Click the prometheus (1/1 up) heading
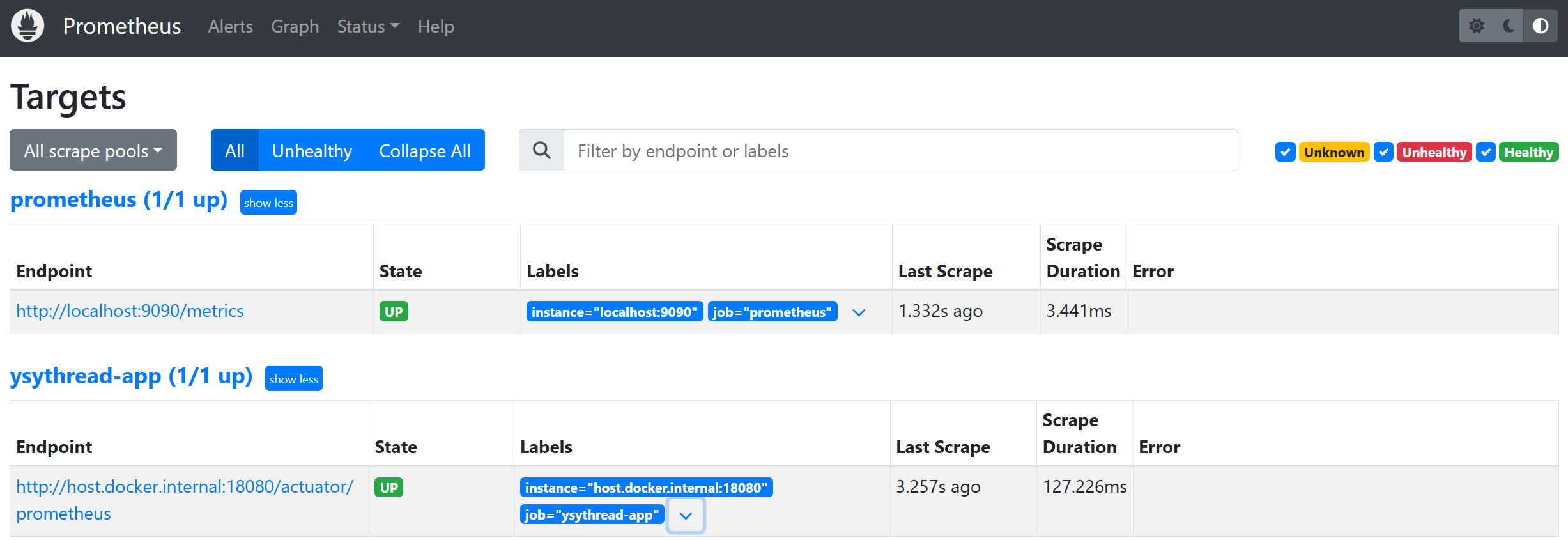Image resolution: width=1568 pixels, height=540 pixels. (x=119, y=200)
